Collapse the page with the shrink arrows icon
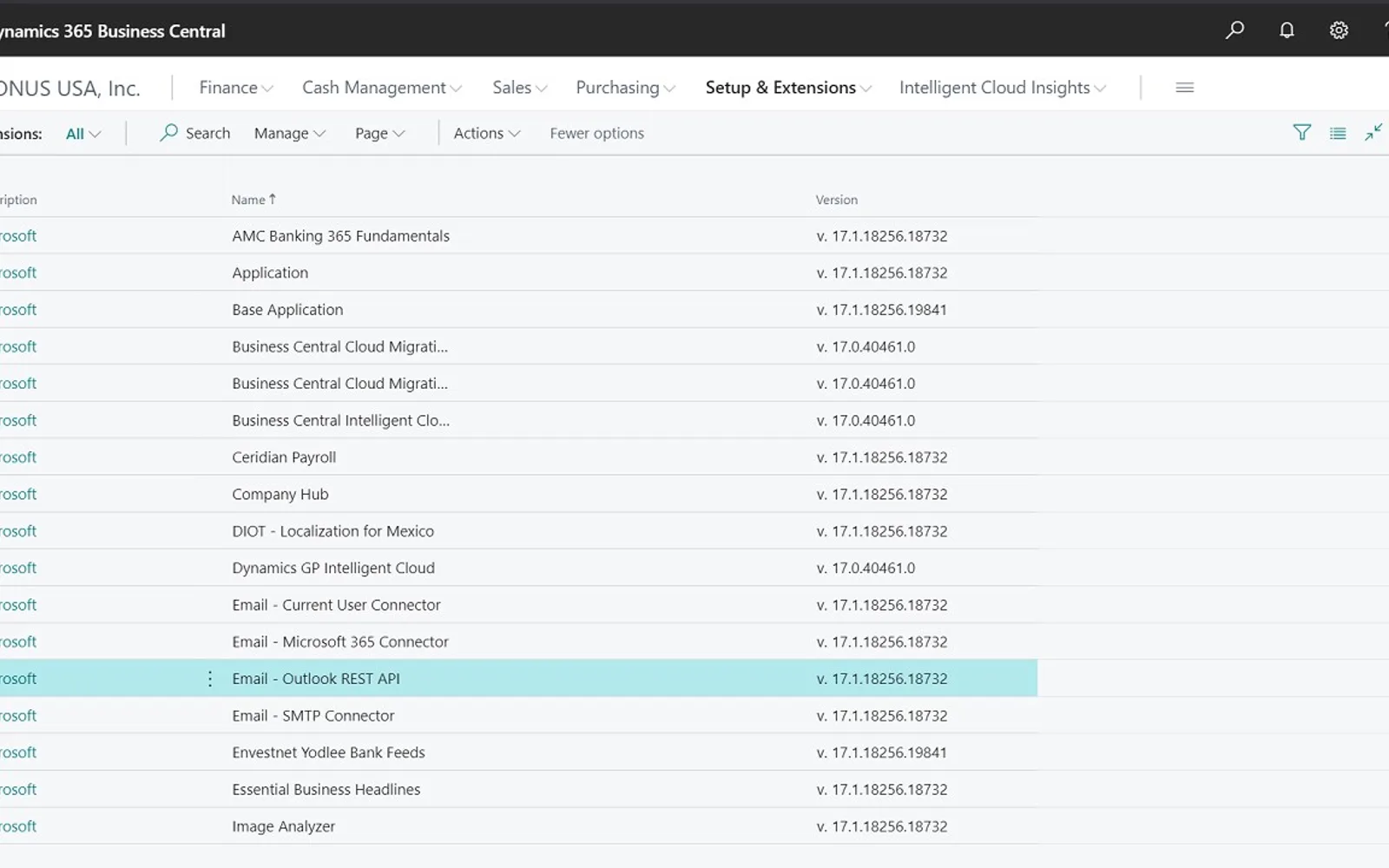1389x868 pixels. (1373, 133)
